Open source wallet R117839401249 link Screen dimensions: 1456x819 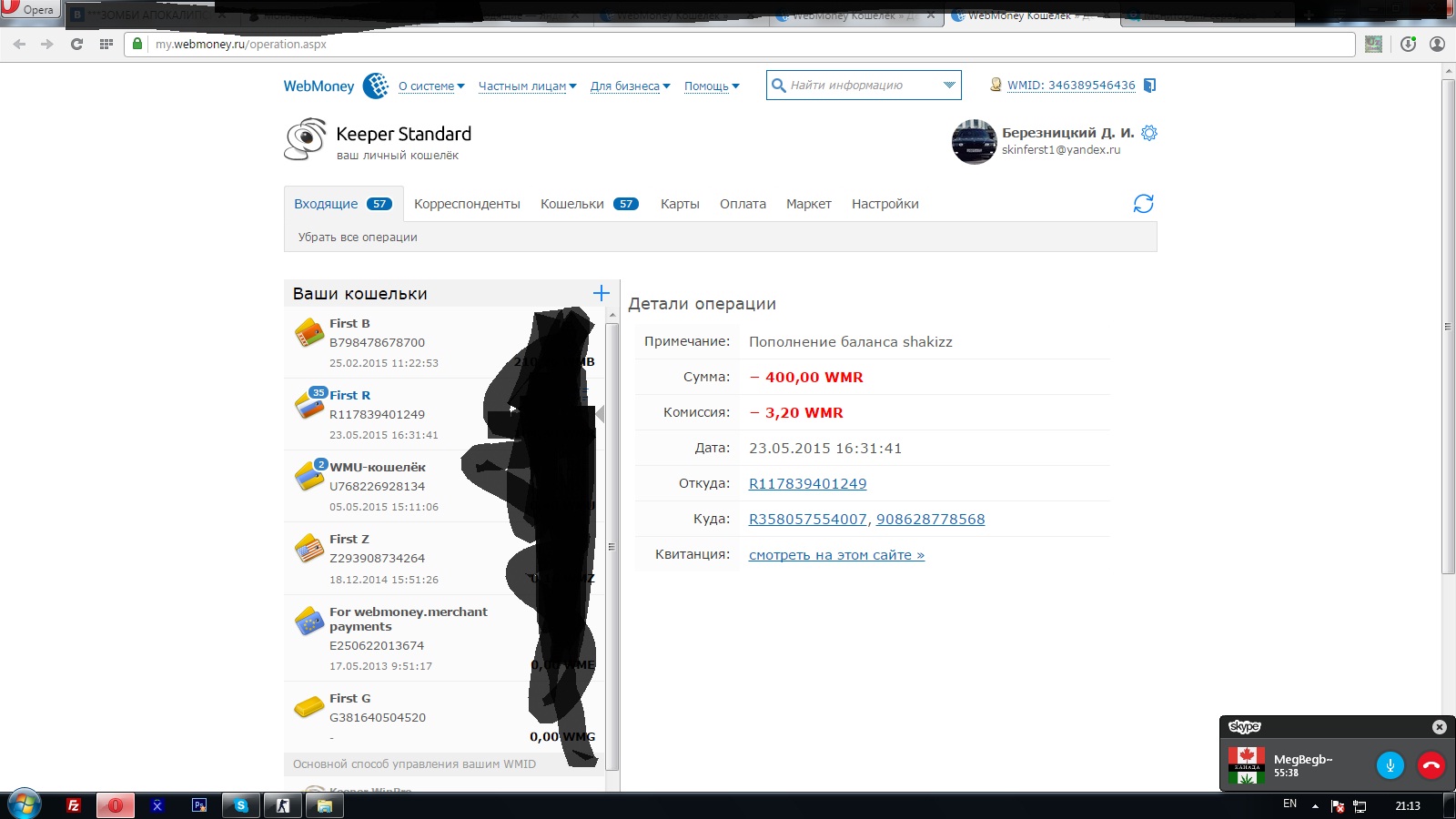(807, 484)
